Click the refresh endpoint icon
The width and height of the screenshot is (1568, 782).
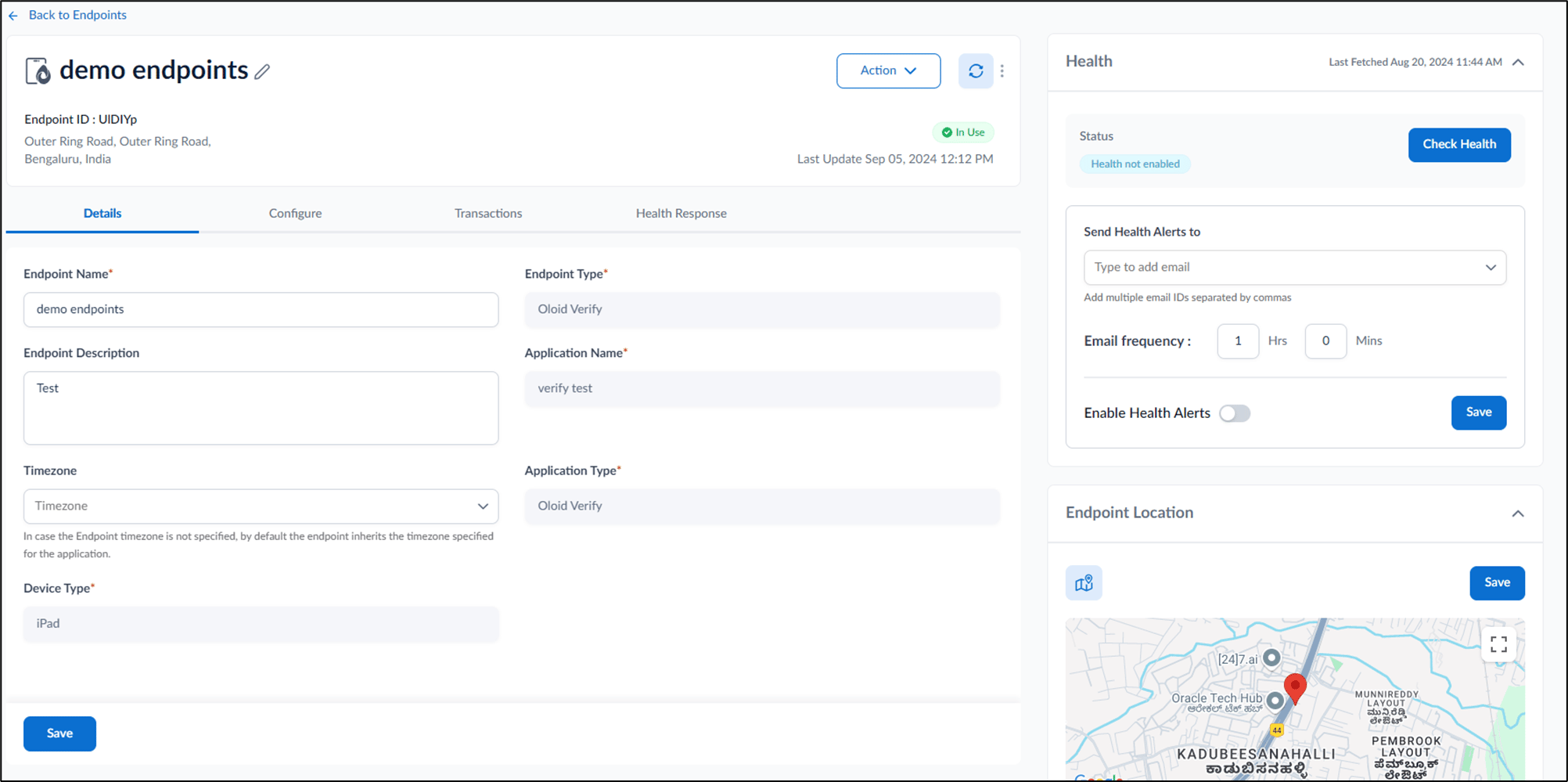(x=976, y=71)
